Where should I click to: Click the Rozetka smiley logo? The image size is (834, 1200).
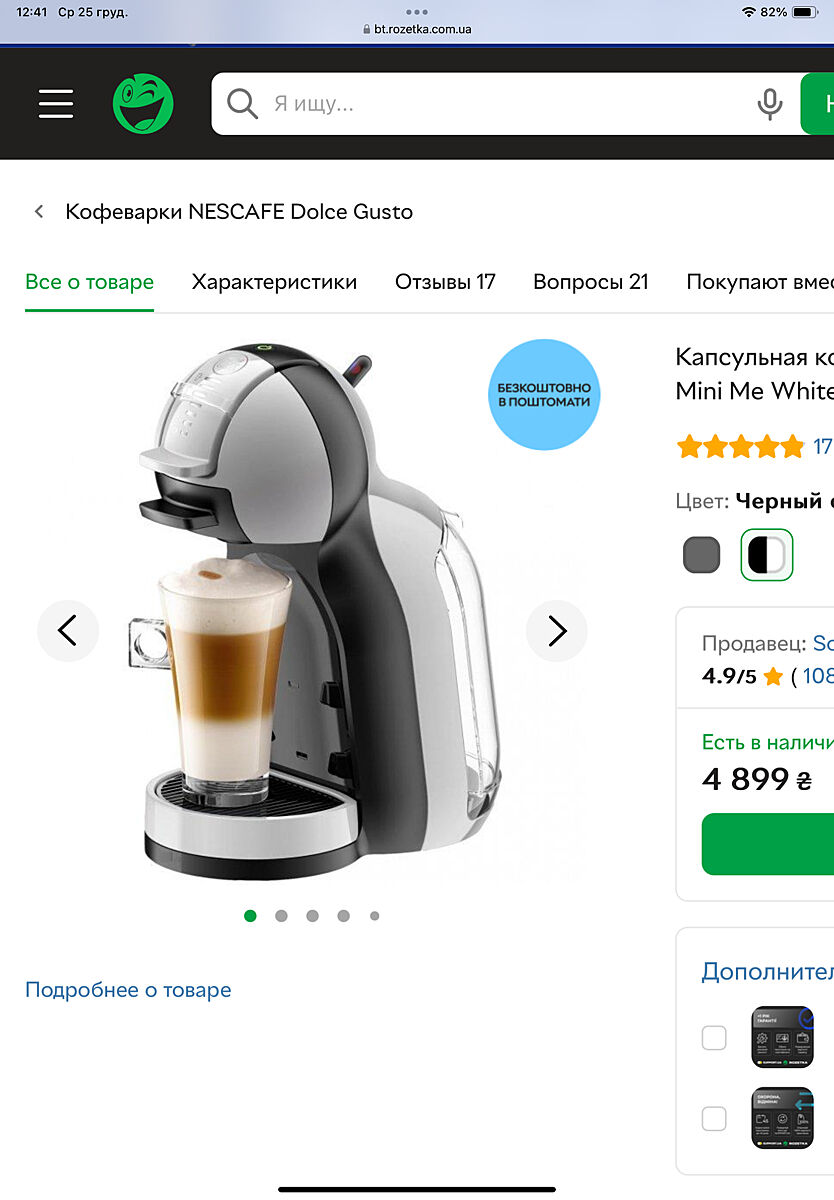[143, 104]
